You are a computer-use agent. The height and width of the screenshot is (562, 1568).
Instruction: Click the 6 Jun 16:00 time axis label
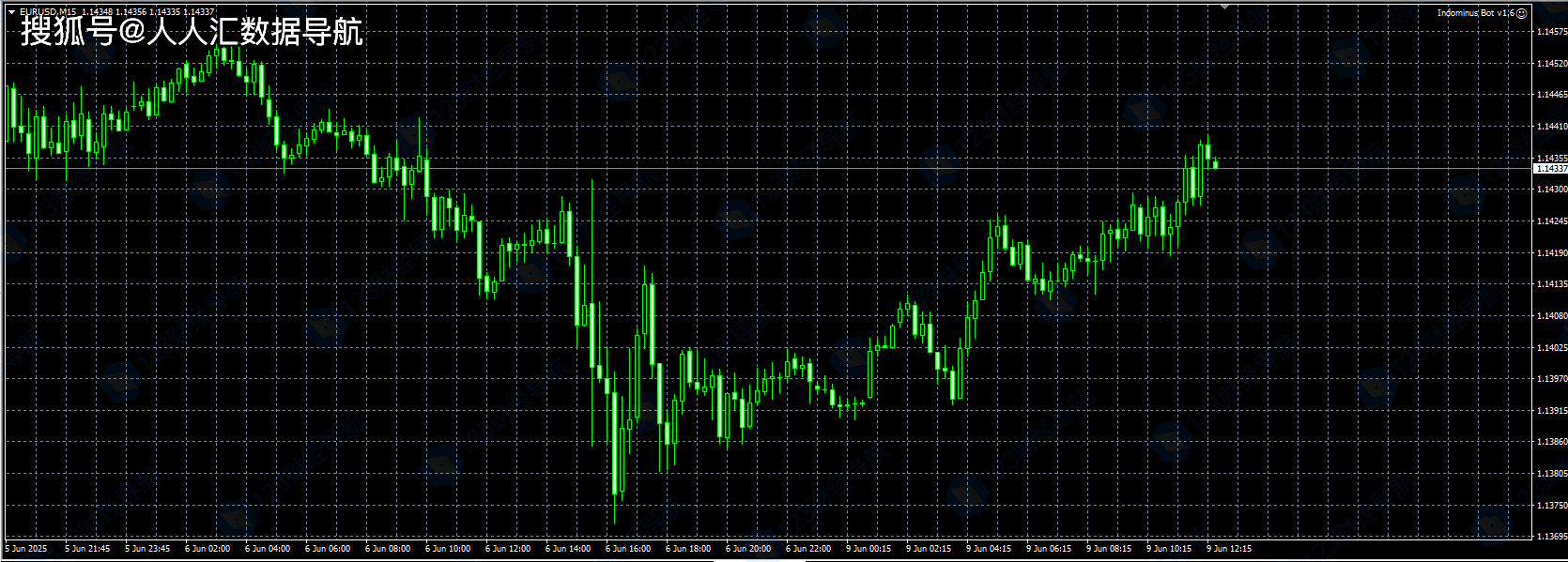pos(628,549)
